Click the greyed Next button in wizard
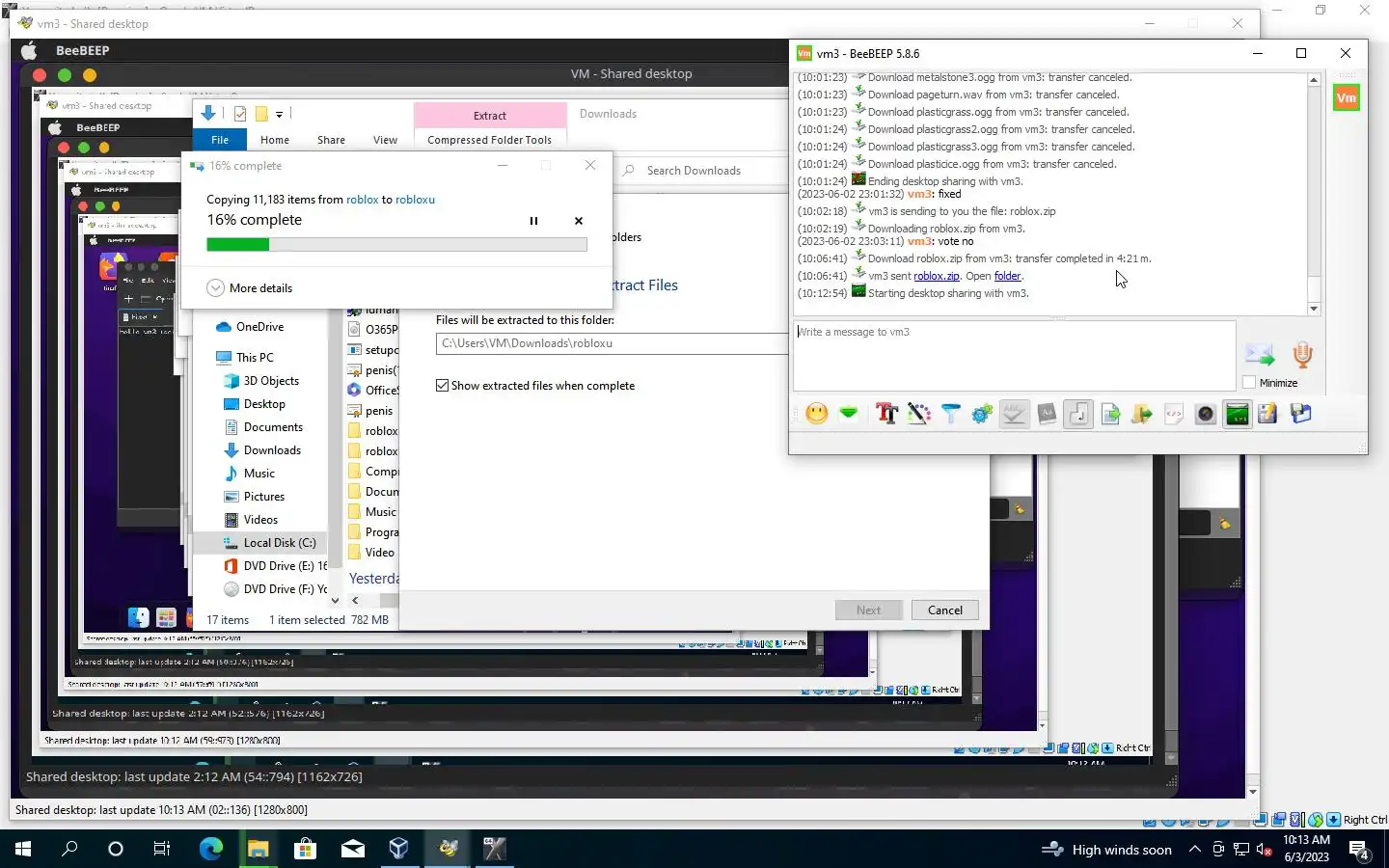Image resolution: width=1389 pixels, height=868 pixels. pos(868,610)
